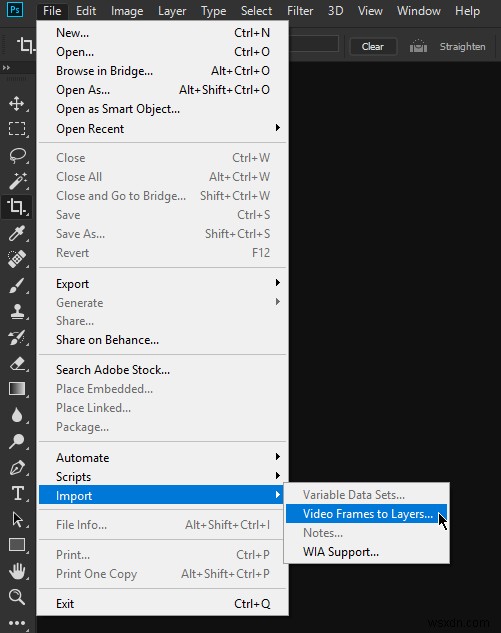
Task: Expand the collapsed toolbar double-arrow
Action: pyautogui.click(x=6, y=67)
